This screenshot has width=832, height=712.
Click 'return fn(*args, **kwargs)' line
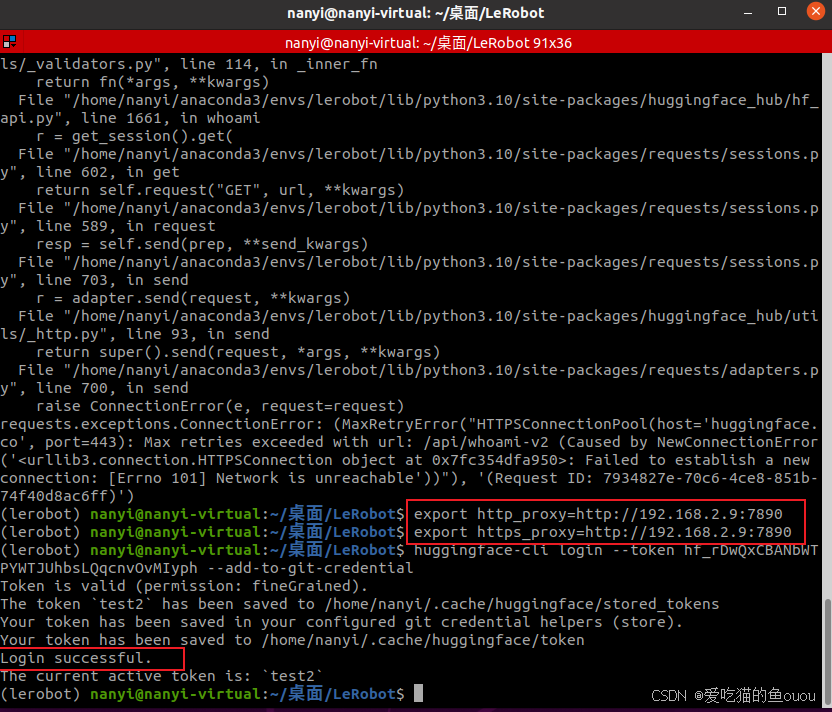coord(153,82)
